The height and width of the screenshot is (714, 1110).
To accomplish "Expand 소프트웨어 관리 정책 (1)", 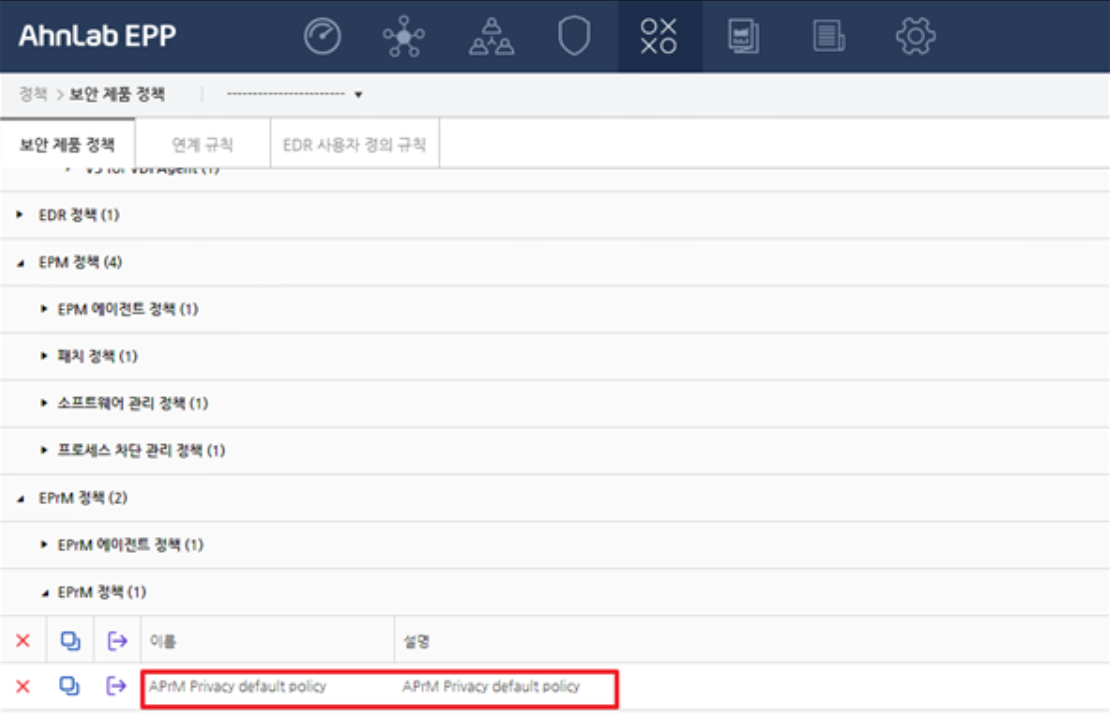I will pyautogui.click(x=44, y=403).
